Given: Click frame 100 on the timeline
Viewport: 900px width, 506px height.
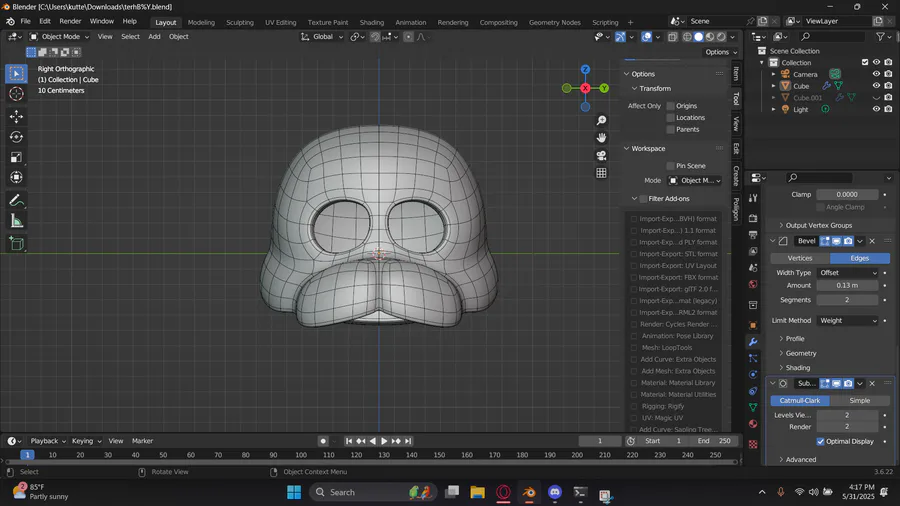Looking at the screenshot, I should [x=301, y=455].
